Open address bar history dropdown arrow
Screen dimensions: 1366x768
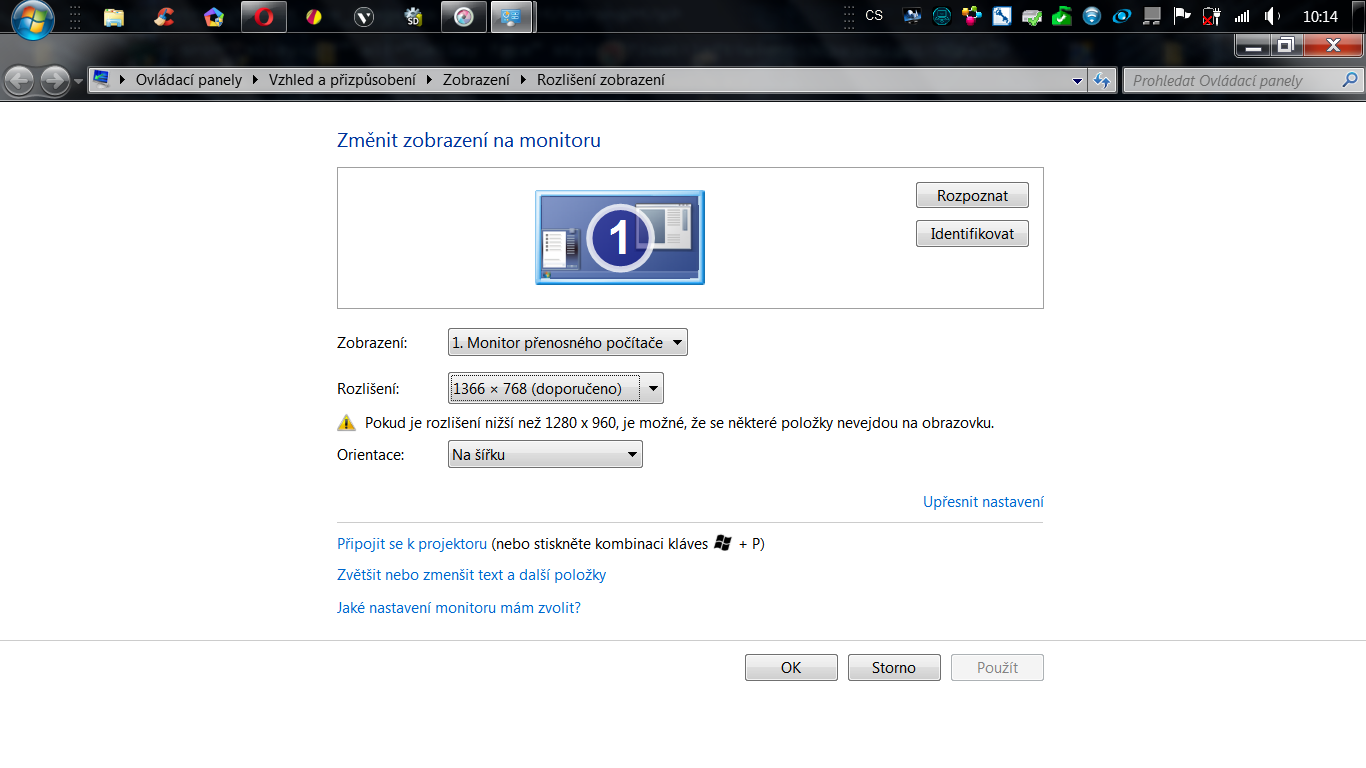(1077, 80)
